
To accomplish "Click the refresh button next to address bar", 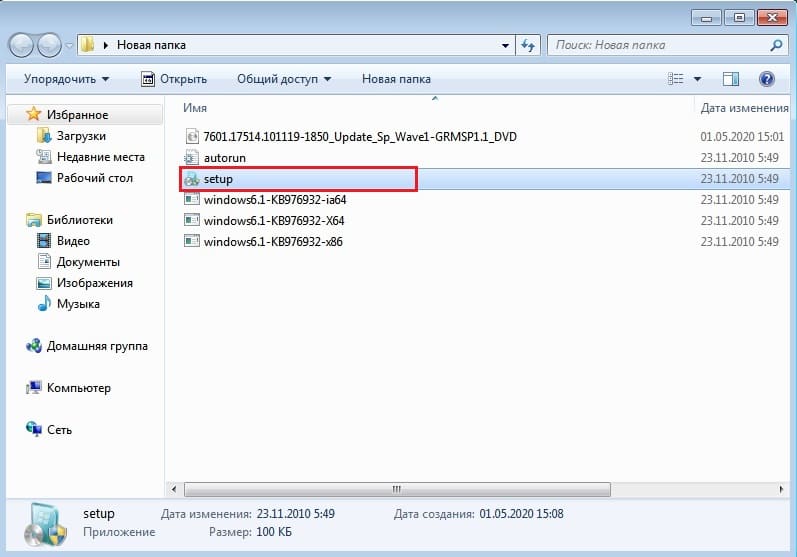I will tap(528, 45).
